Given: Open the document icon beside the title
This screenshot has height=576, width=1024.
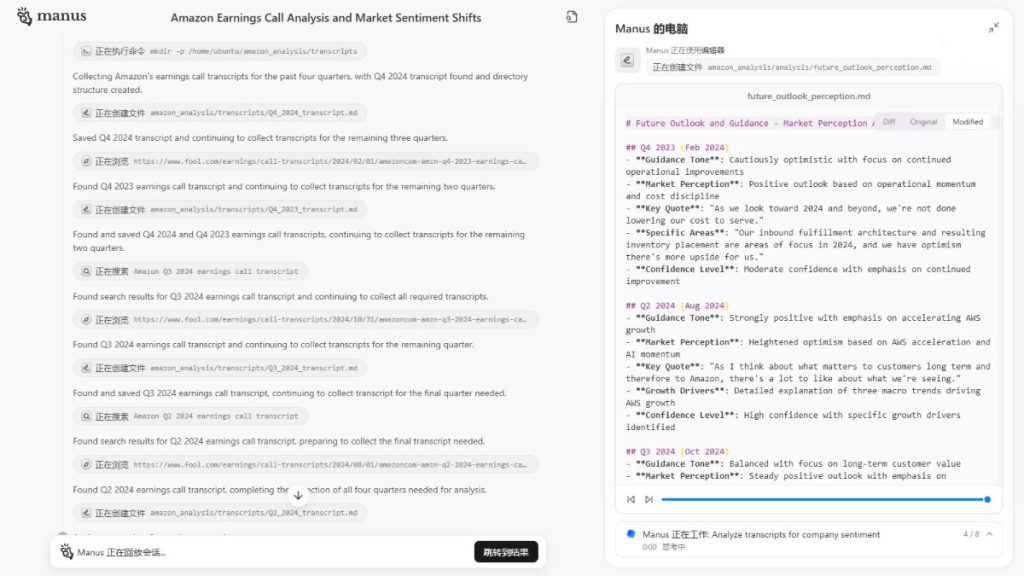Looking at the screenshot, I should pos(571,17).
